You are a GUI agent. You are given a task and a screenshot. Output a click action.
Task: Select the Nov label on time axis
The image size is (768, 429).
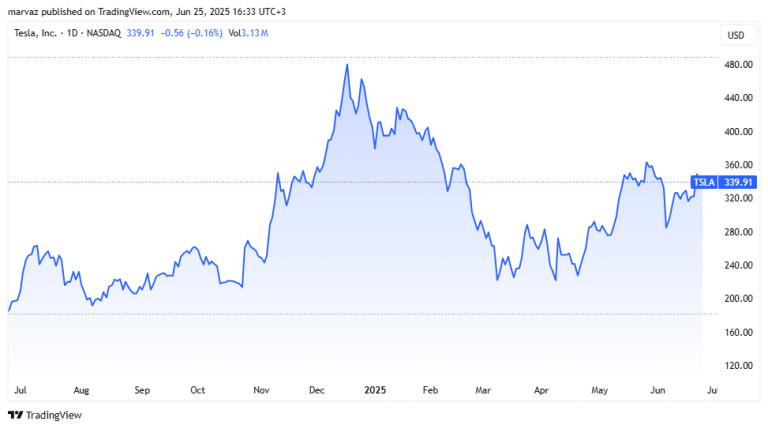point(261,390)
